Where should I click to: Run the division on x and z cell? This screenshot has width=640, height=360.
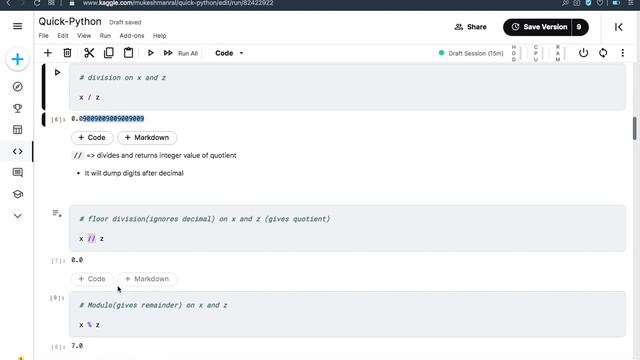pos(58,72)
